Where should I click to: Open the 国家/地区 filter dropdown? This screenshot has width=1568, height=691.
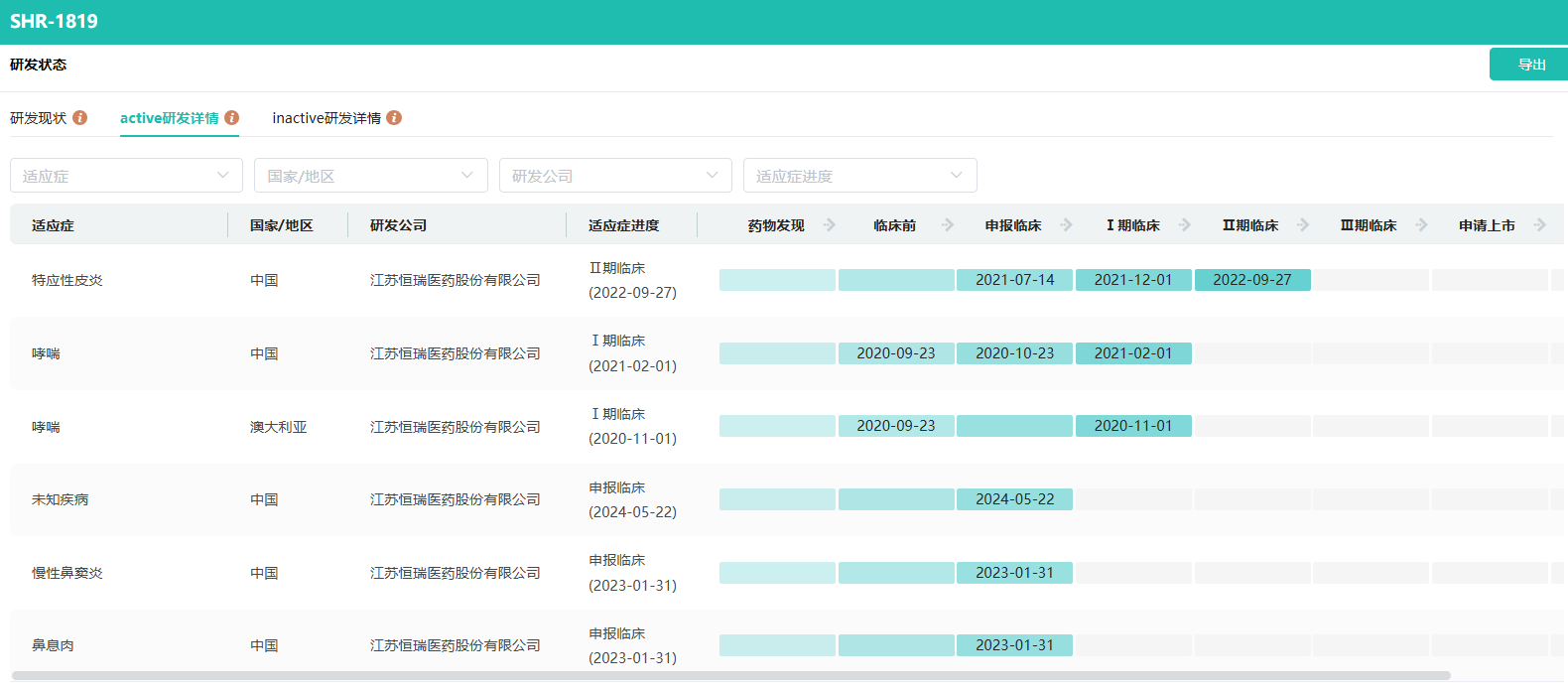(370, 176)
